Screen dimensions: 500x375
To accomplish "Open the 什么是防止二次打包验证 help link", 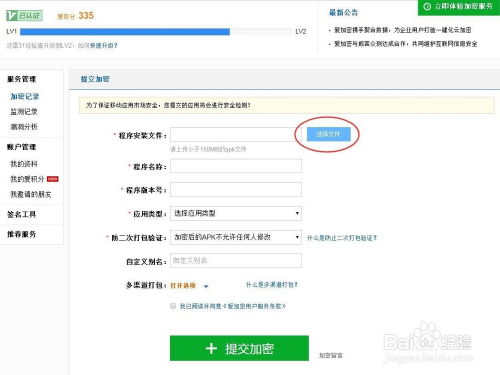I will [342, 238].
